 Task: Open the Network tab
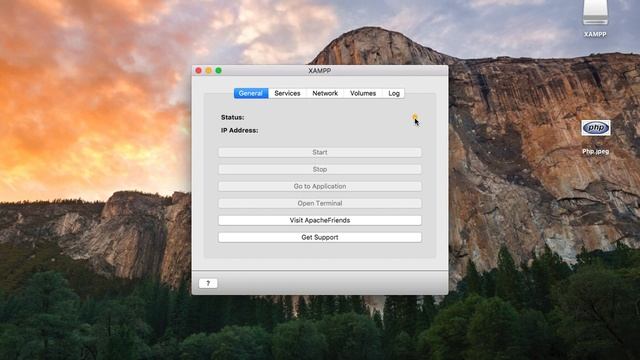325,93
